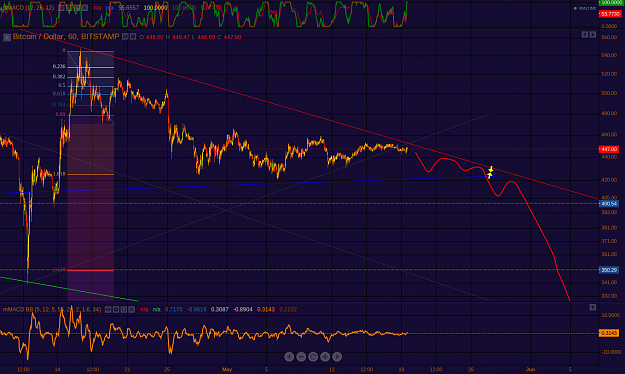
Task: Click the high value 448.47 in OHLC legend
Action: 181,37
